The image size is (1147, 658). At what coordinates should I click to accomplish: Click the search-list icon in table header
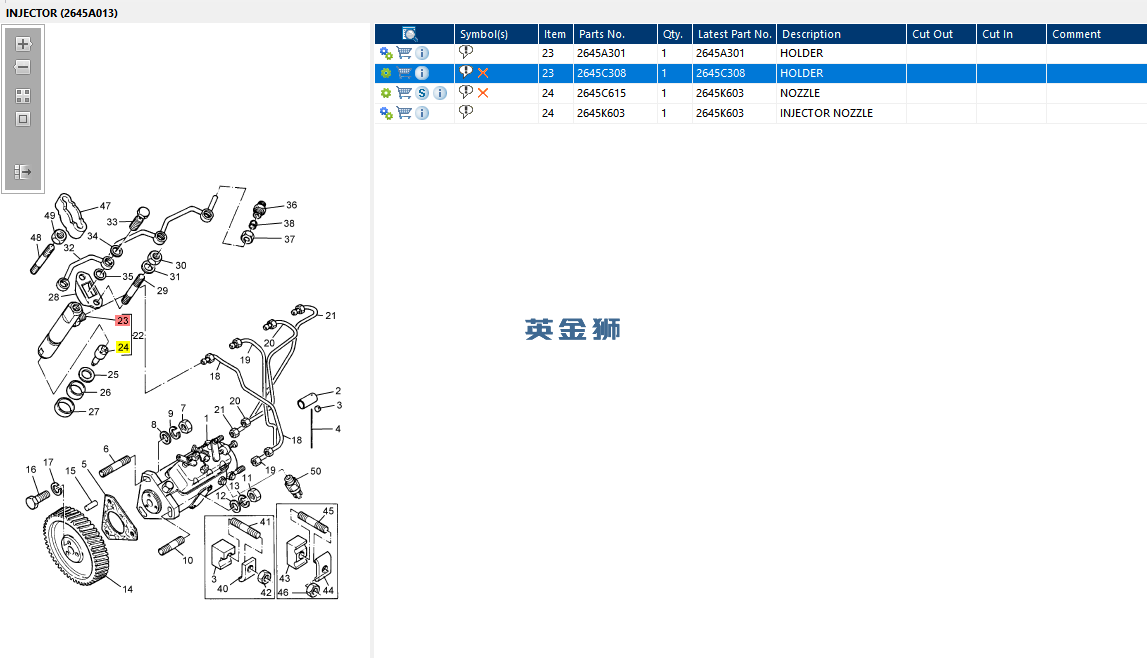(410, 34)
